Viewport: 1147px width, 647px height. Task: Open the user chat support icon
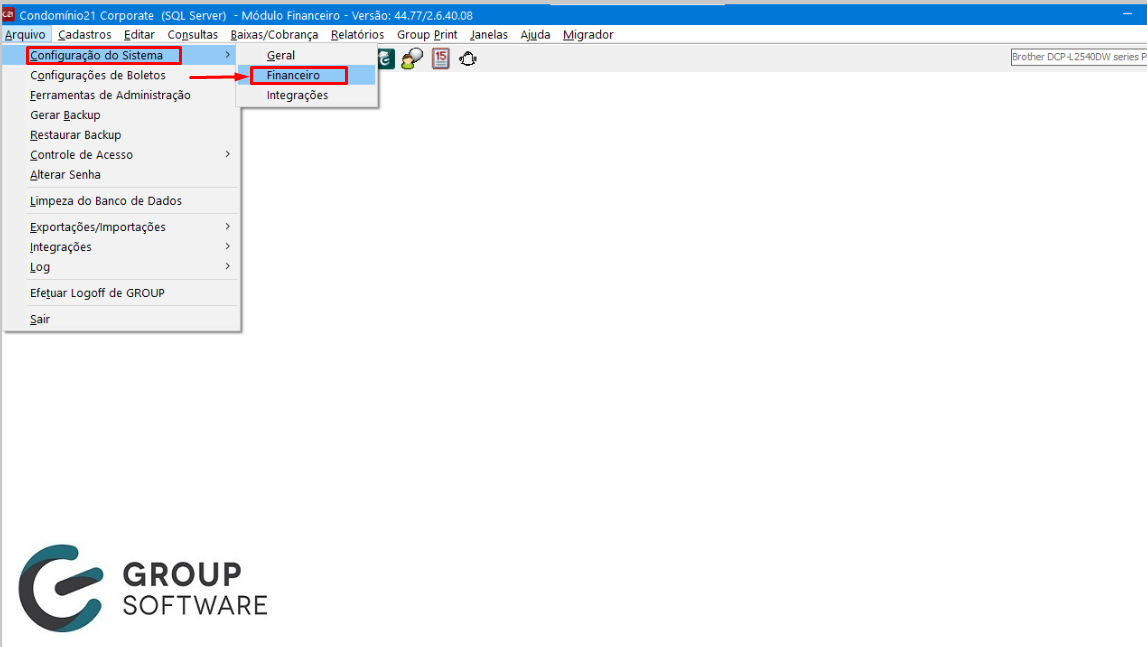point(412,59)
